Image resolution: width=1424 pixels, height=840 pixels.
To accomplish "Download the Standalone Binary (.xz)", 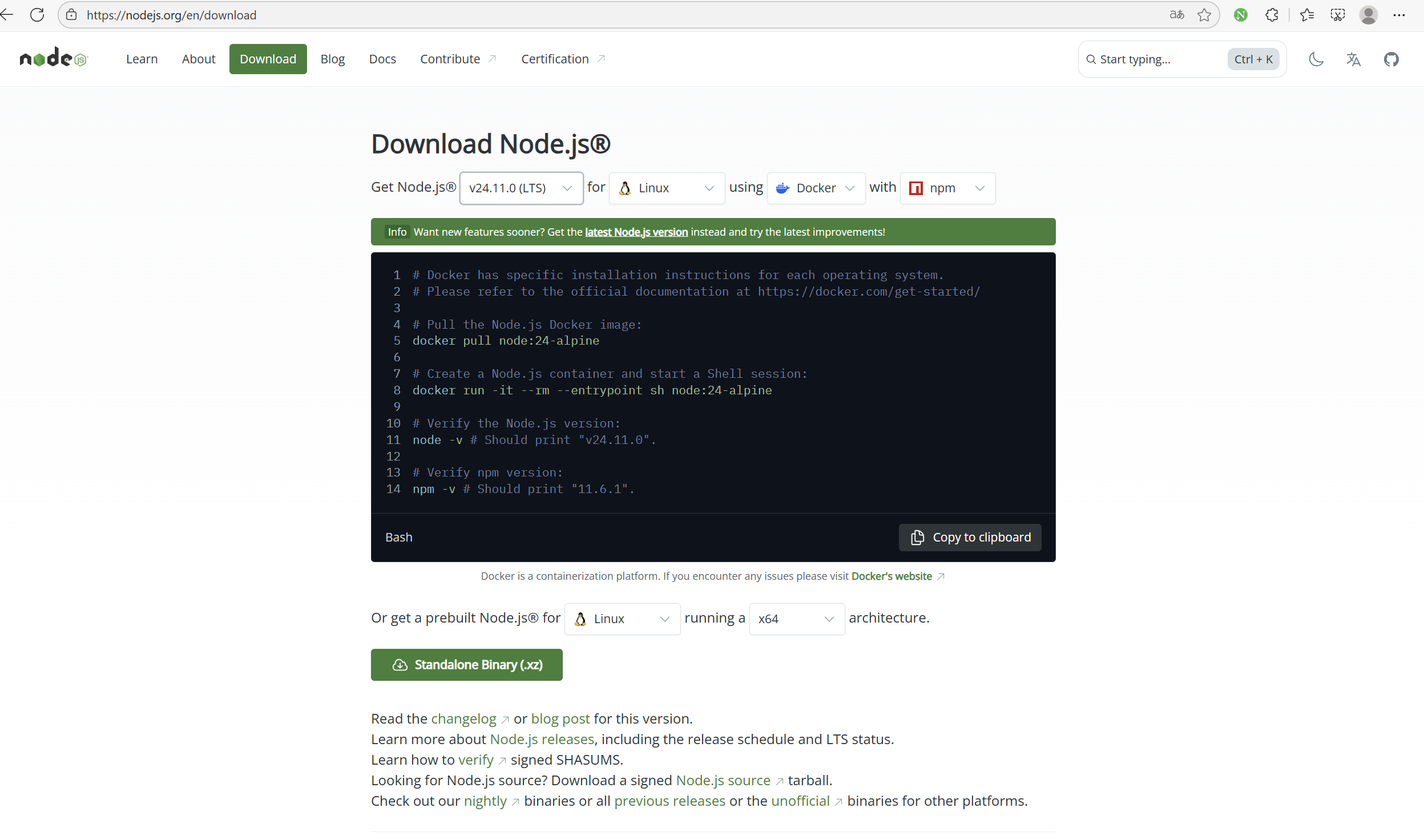I will pos(466,665).
